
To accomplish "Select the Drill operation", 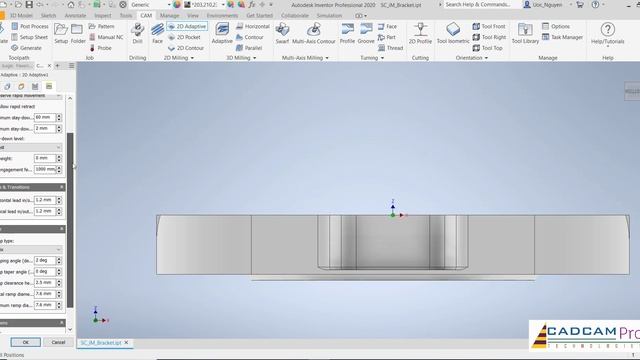I will tap(138, 33).
